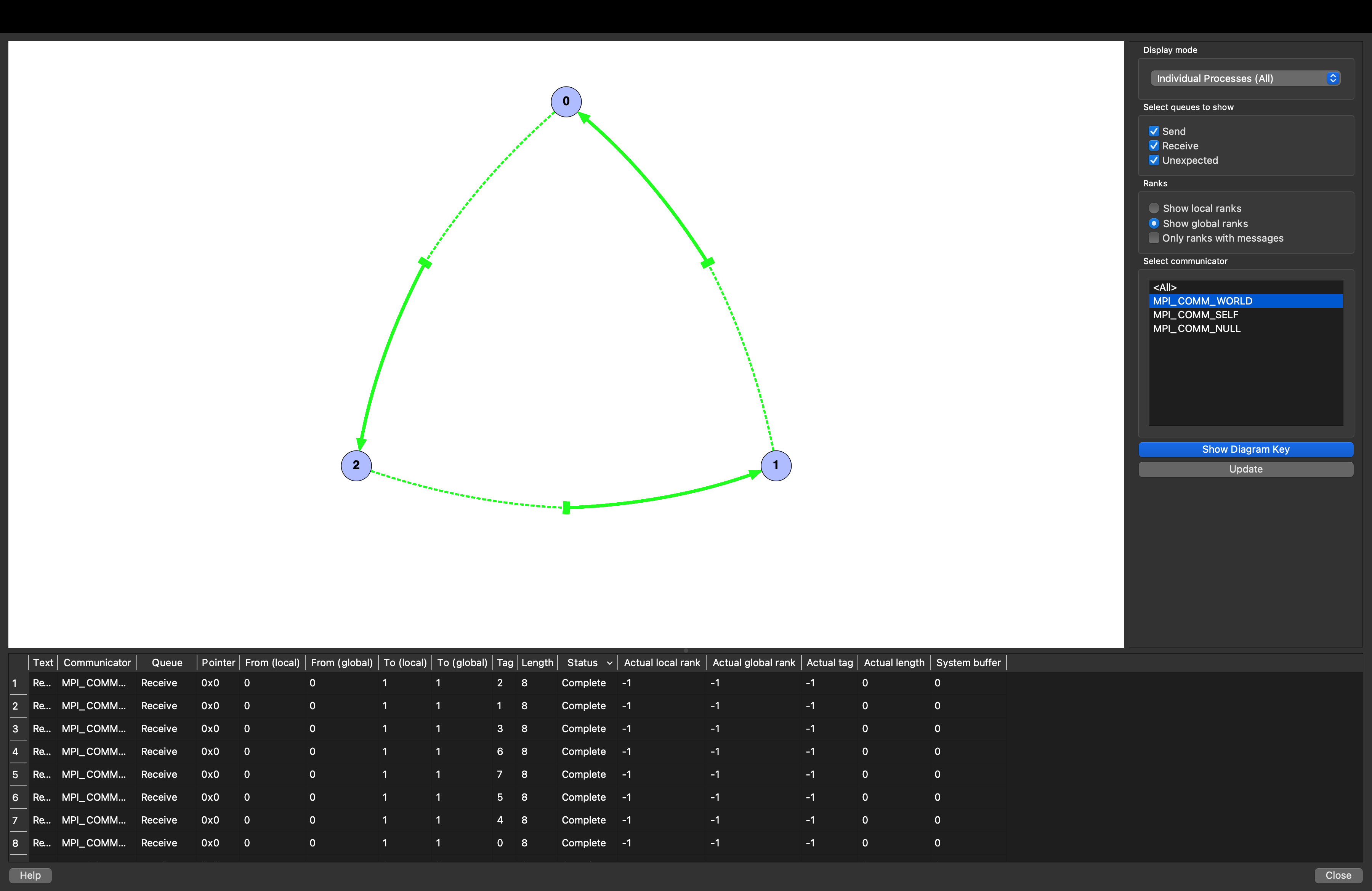Disable the Unexpected queue checkbox
This screenshot has height=891, width=1372.
point(1154,160)
